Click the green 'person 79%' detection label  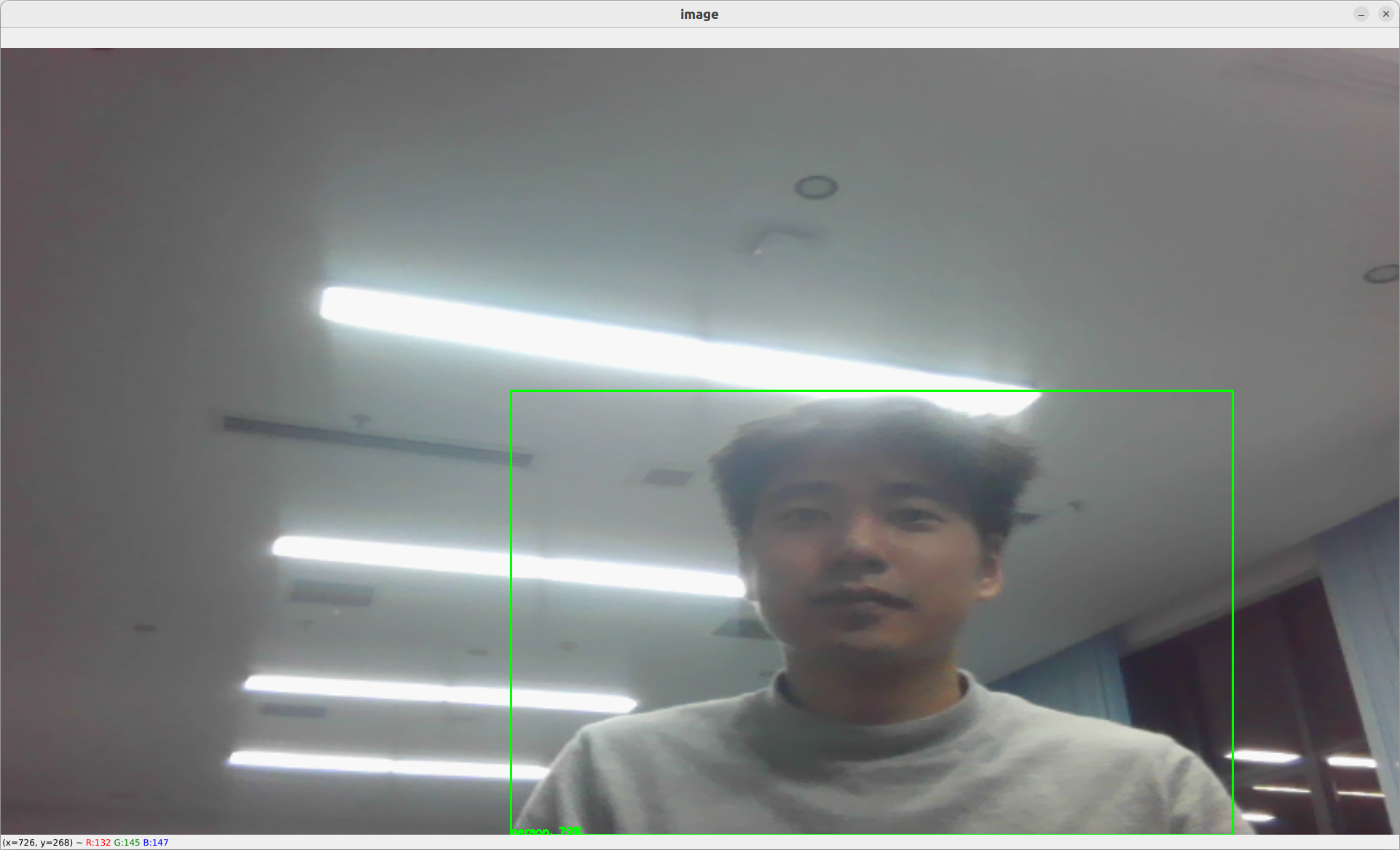pyautogui.click(x=546, y=830)
